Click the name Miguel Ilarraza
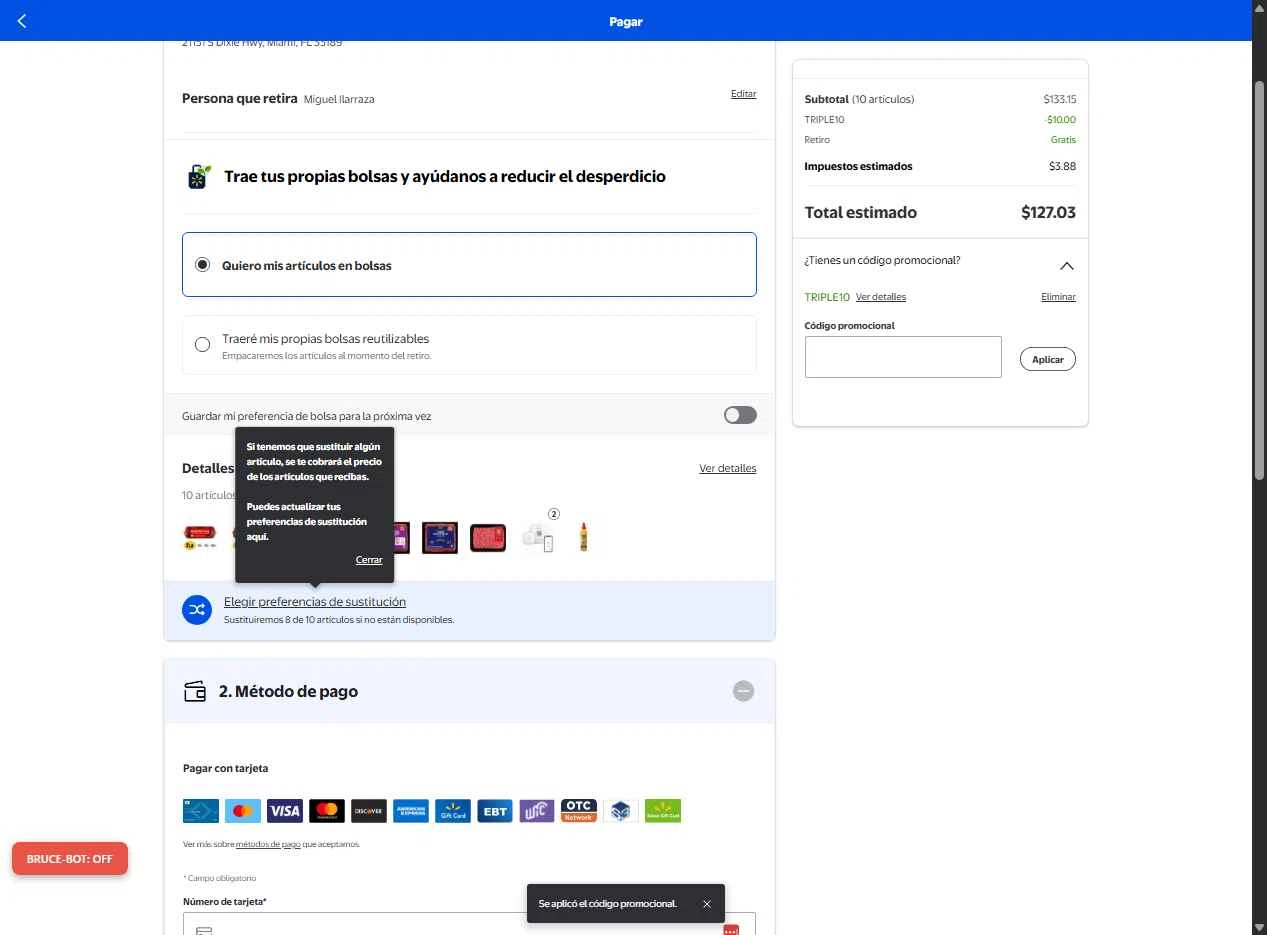Image resolution: width=1267 pixels, height=935 pixels. click(339, 99)
